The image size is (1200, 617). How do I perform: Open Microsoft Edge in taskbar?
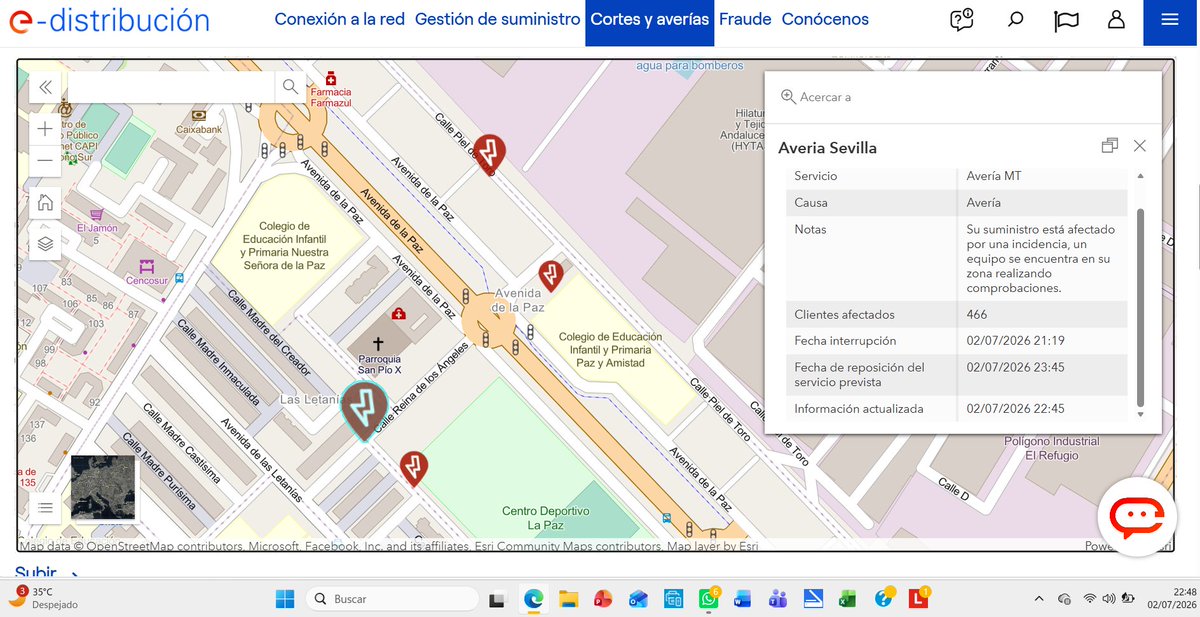pos(532,599)
